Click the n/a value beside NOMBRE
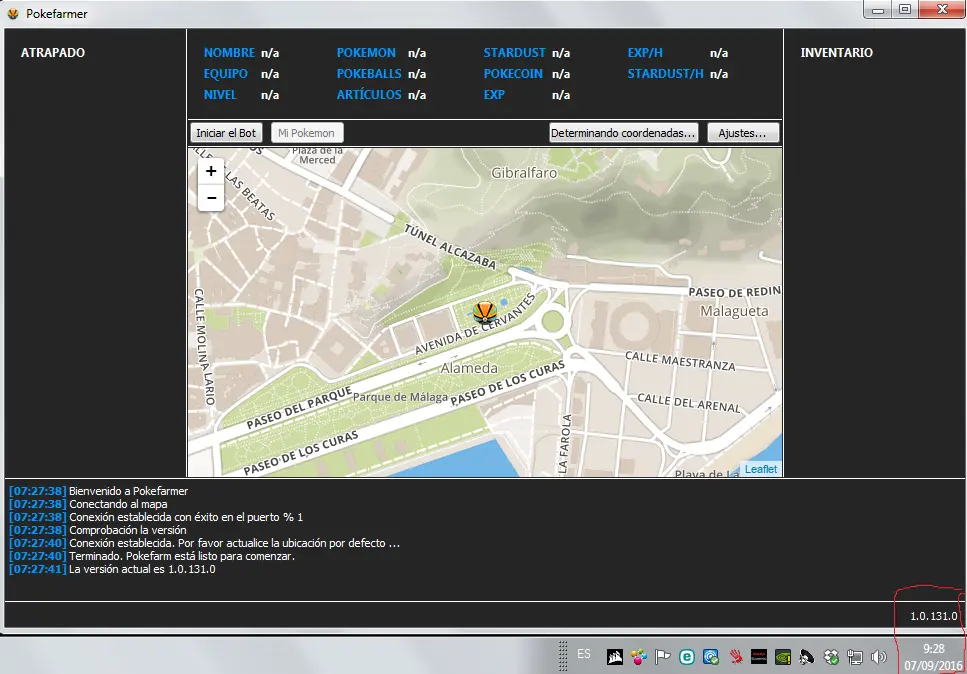 coord(270,53)
